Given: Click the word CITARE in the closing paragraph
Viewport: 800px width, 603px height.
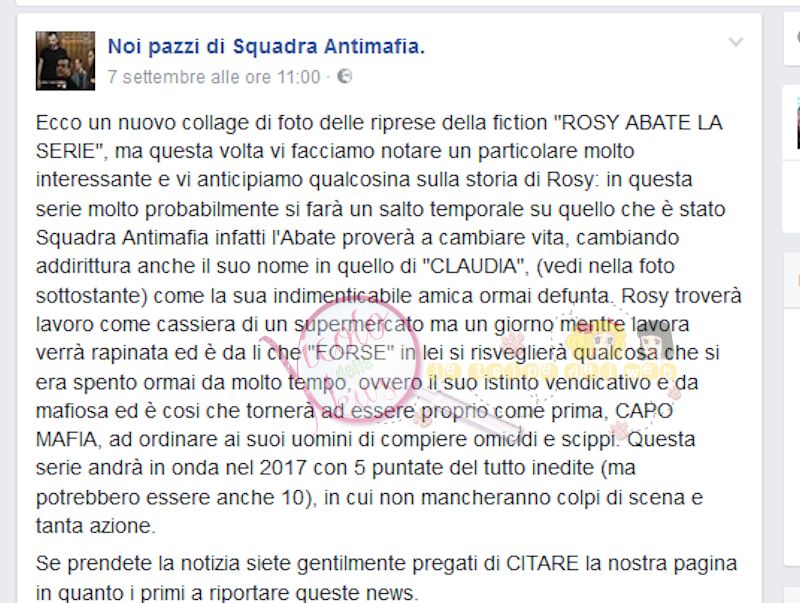Looking at the screenshot, I should click(x=542, y=564).
